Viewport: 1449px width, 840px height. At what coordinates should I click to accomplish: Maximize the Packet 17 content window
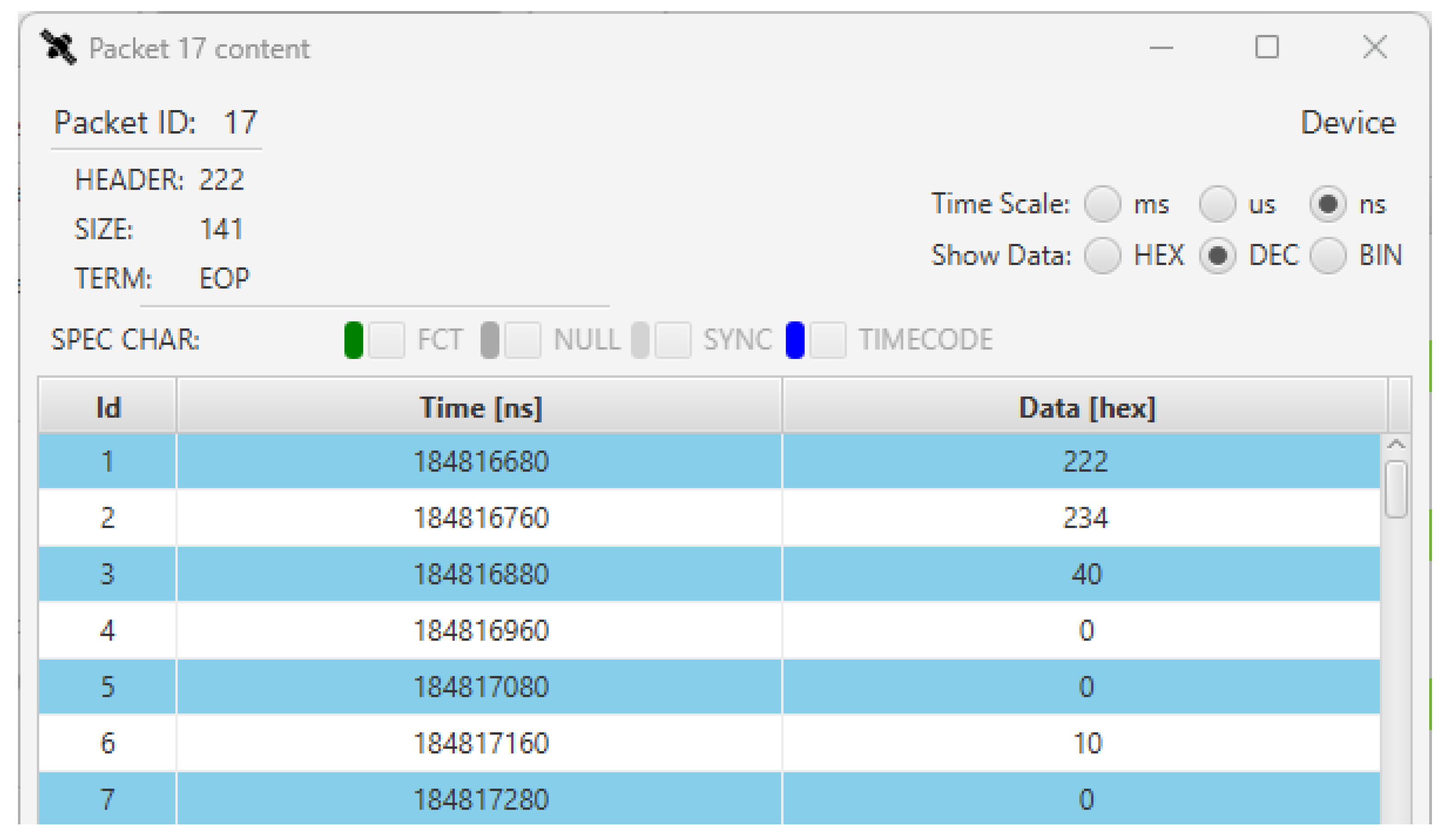coord(1266,47)
